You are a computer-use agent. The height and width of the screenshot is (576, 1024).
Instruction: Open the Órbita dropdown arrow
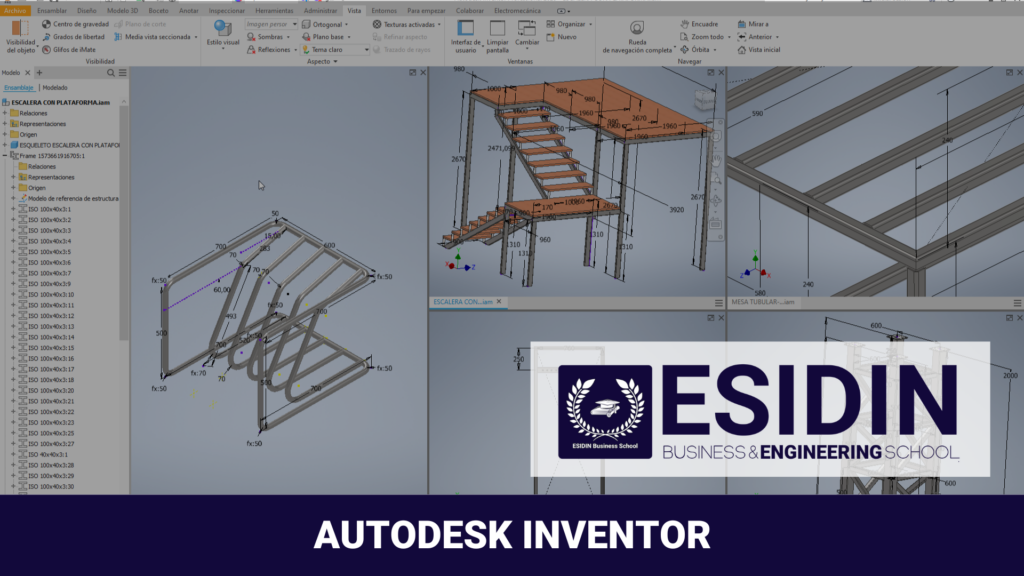(x=715, y=50)
